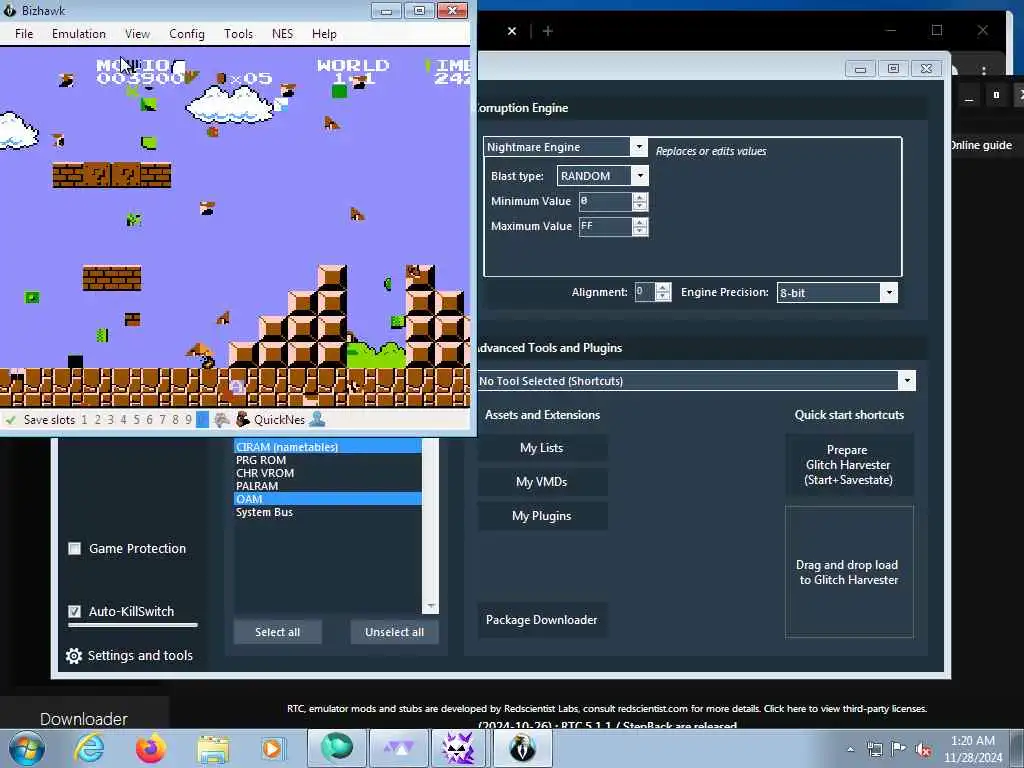The width and height of the screenshot is (1024, 768).
Task: Click Prepare Glitch Harvester (Start+Savestate) shortcut
Action: (848, 465)
